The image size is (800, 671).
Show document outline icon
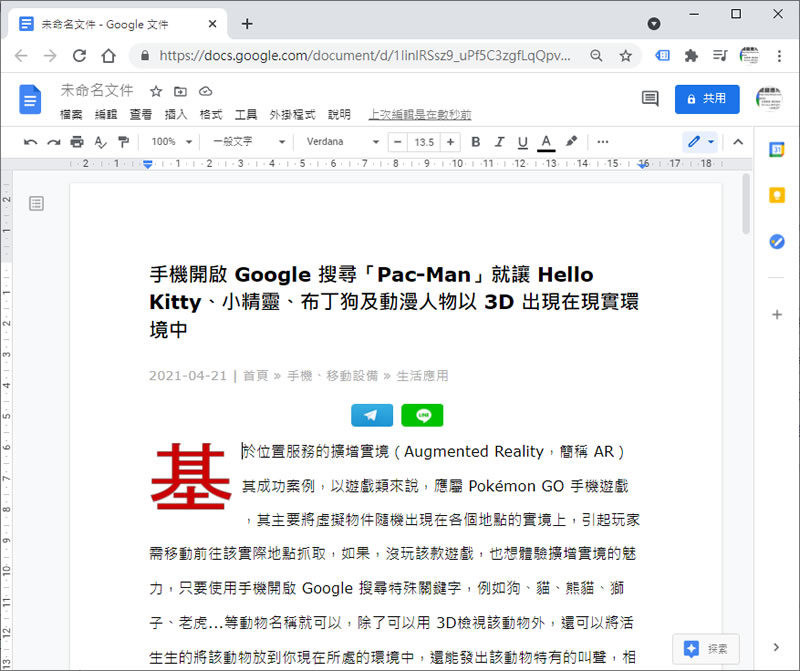(x=37, y=204)
